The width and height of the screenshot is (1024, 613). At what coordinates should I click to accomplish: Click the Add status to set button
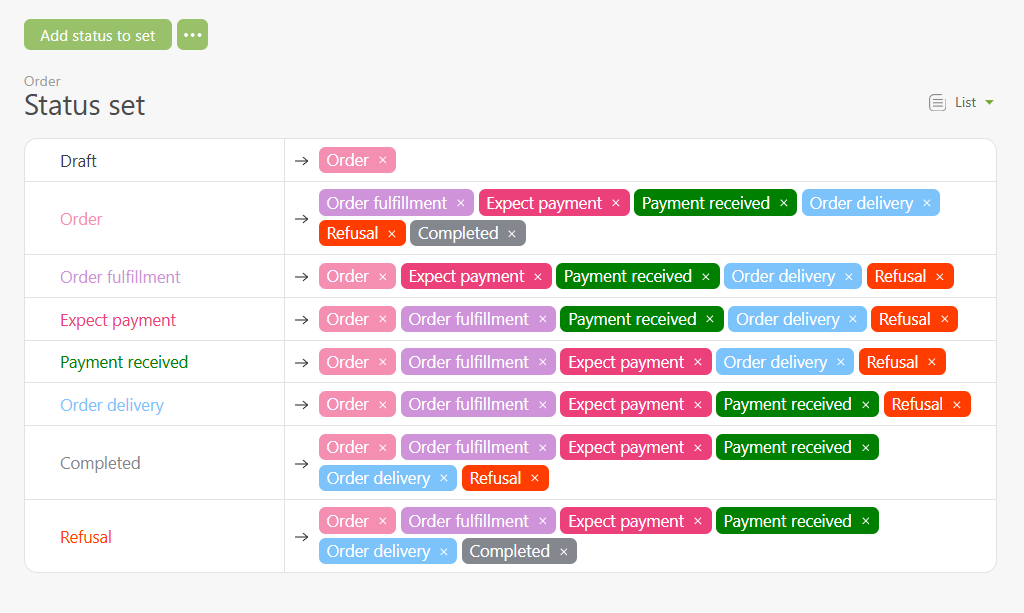coord(98,35)
